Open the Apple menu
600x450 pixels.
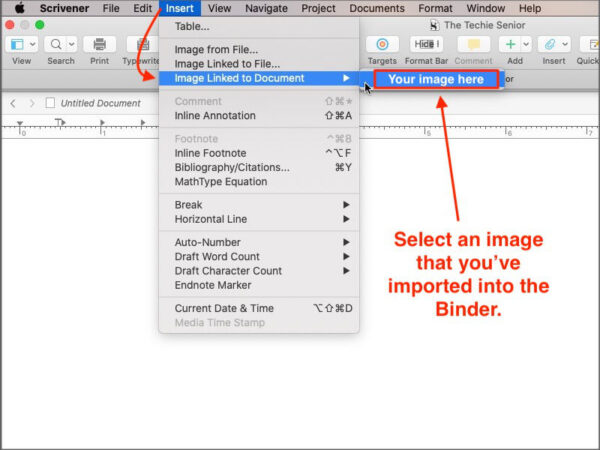coord(19,8)
